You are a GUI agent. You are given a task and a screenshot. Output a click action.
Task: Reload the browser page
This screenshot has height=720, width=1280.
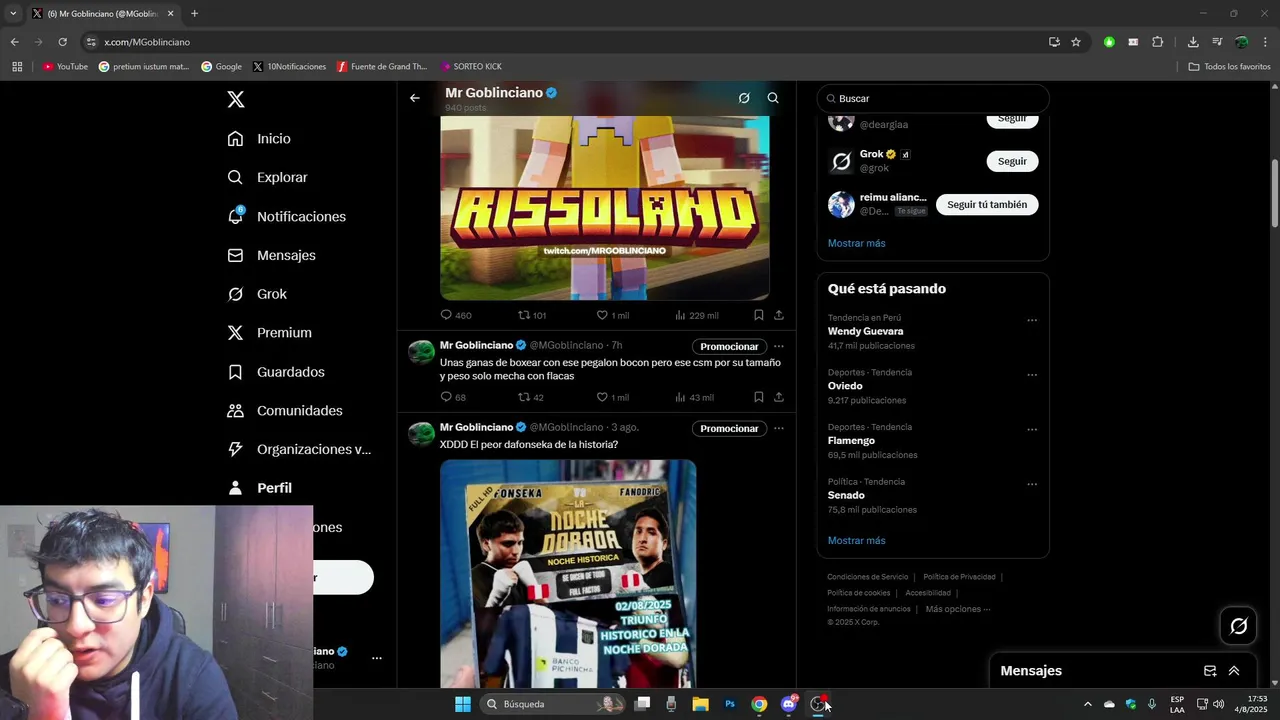(x=62, y=42)
